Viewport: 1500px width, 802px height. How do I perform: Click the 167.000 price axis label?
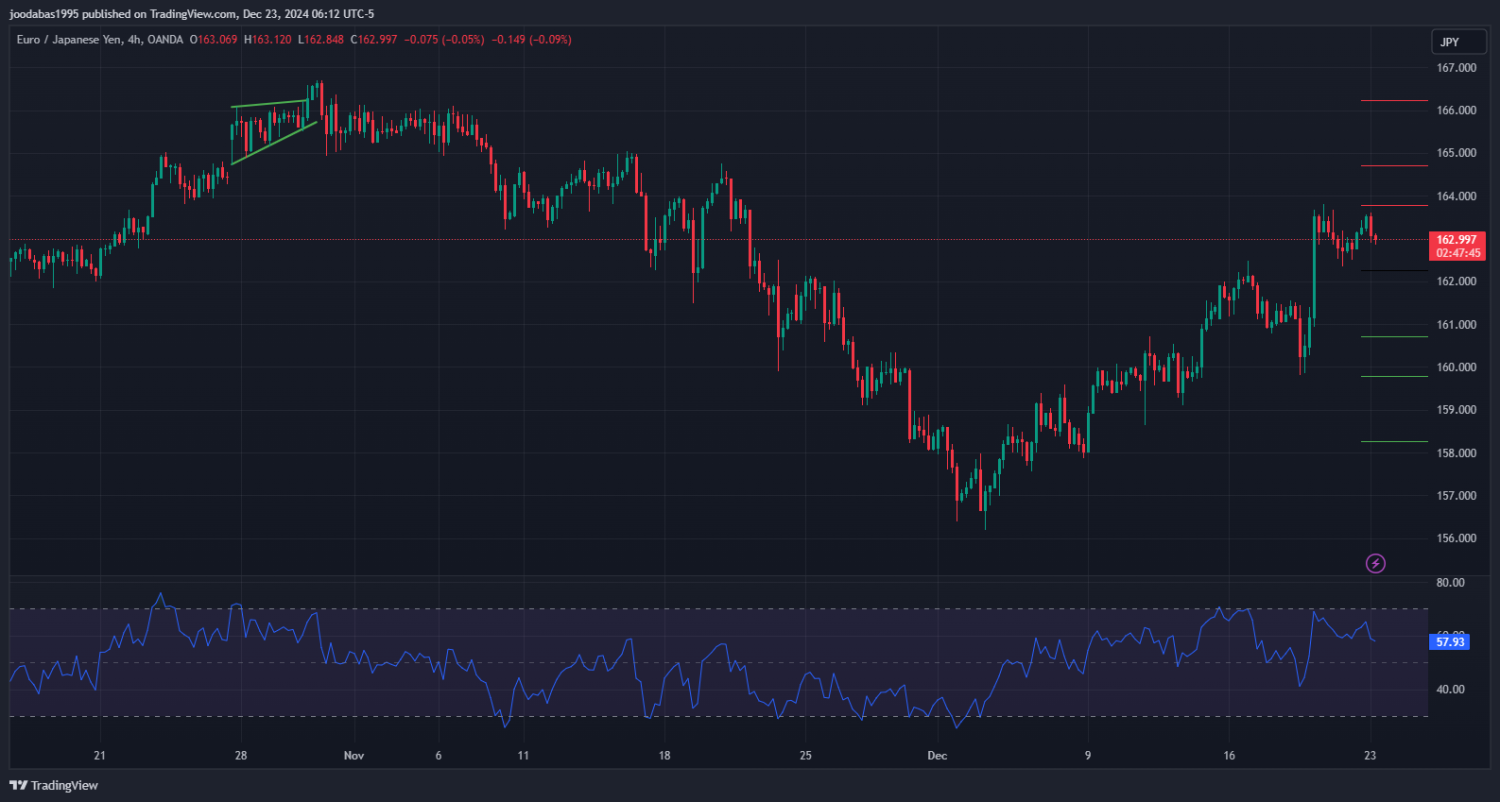click(x=1457, y=68)
